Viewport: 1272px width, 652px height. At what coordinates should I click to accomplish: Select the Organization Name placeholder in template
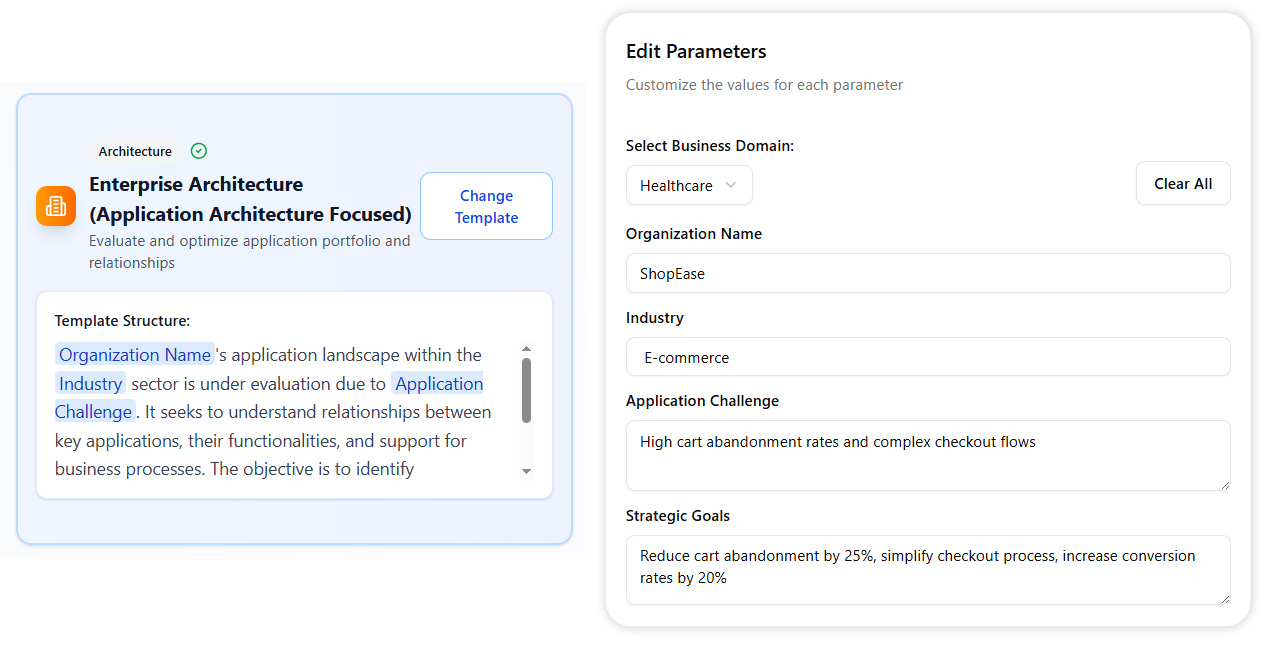tap(135, 355)
